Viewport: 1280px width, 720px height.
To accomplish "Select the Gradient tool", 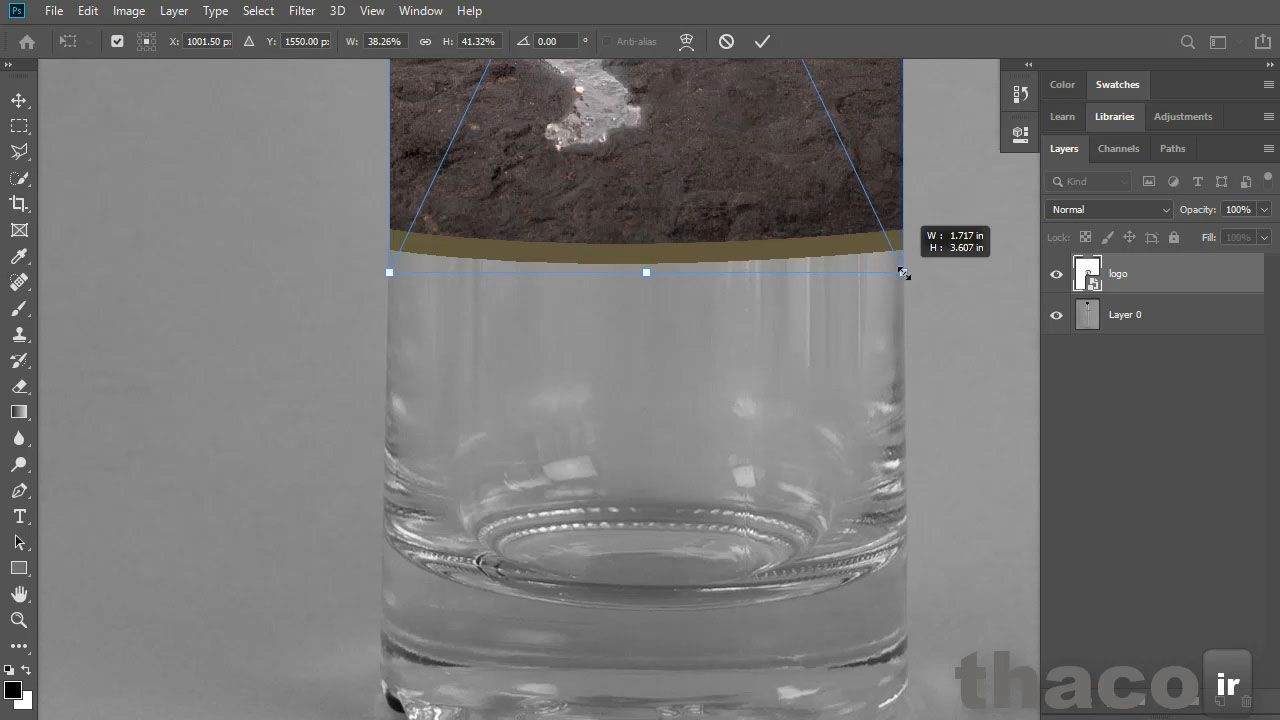I will pos(19,412).
